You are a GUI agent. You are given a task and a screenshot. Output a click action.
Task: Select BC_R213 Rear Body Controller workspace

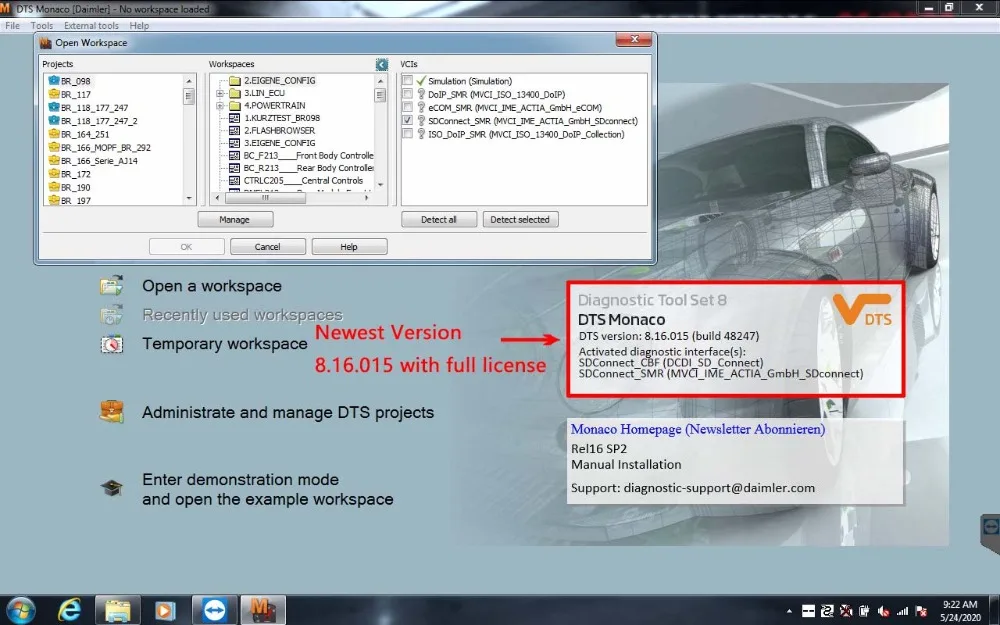click(x=308, y=168)
